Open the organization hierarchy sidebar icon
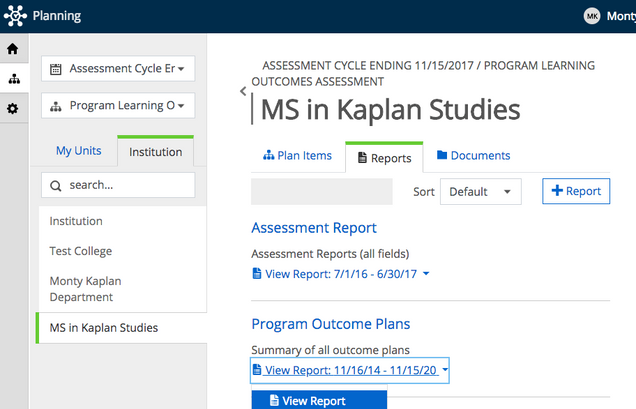 [14, 79]
